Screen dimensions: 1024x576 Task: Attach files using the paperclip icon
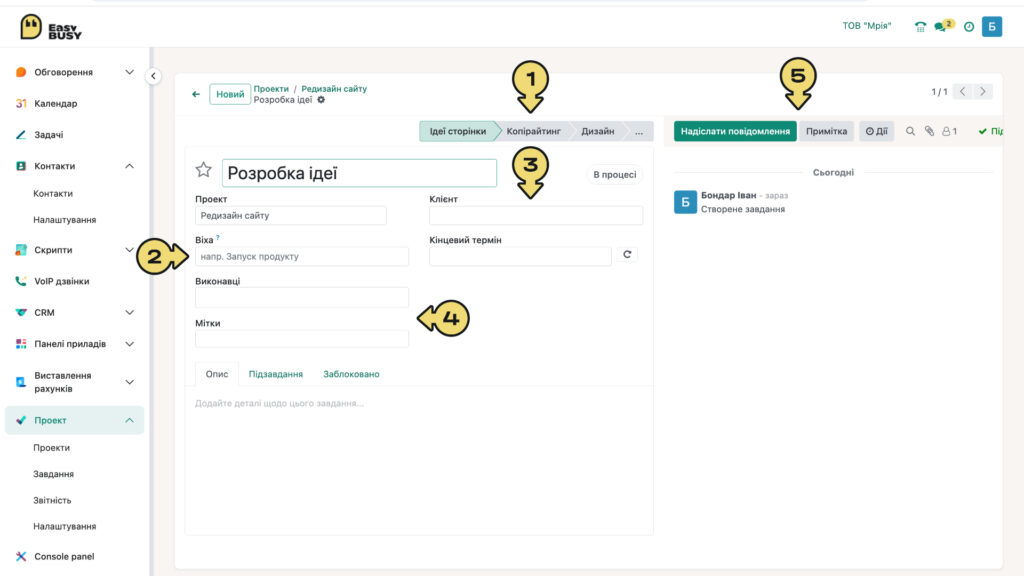coord(929,131)
